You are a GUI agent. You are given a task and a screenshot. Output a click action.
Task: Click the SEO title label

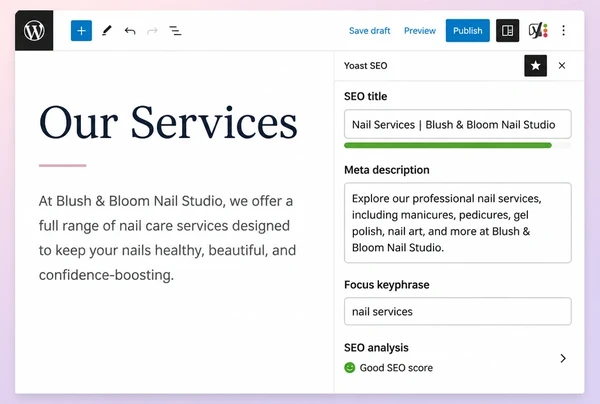coord(365,96)
